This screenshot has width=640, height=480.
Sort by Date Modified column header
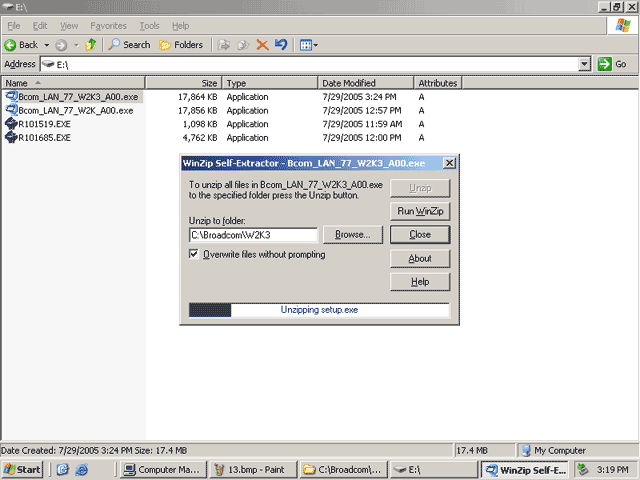[x=366, y=83]
